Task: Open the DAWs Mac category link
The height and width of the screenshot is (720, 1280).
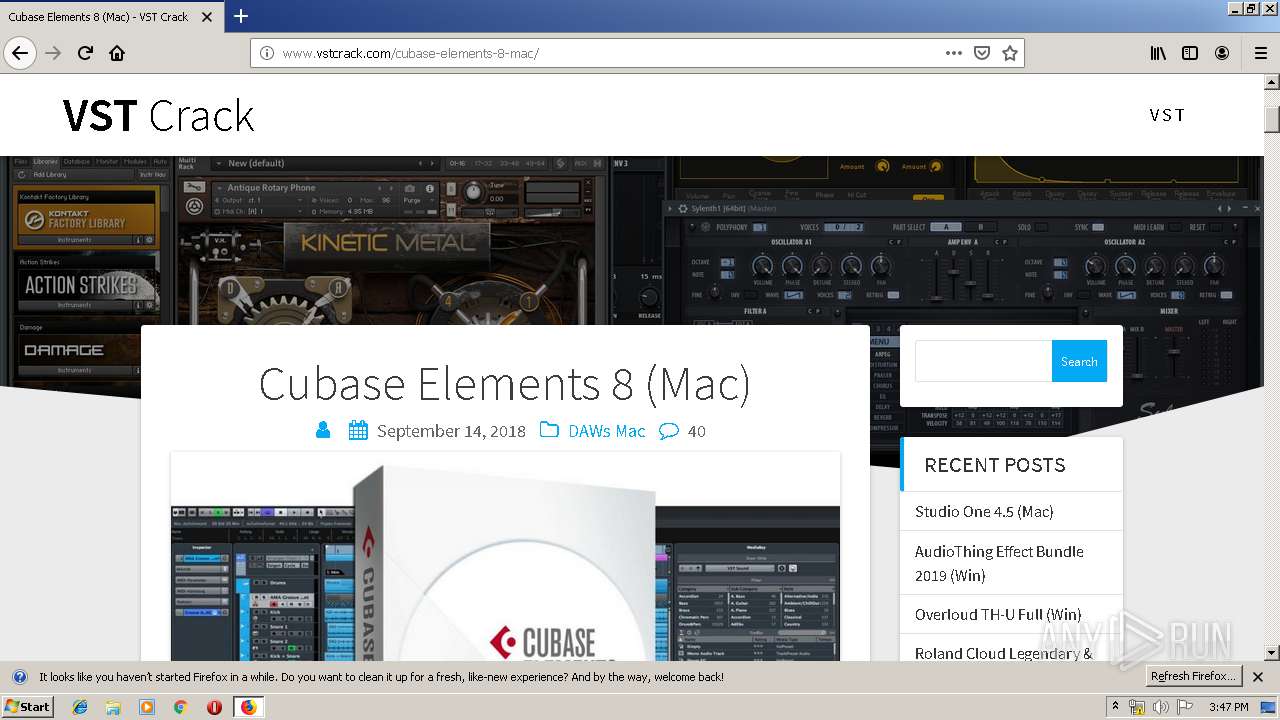Action: point(607,431)
